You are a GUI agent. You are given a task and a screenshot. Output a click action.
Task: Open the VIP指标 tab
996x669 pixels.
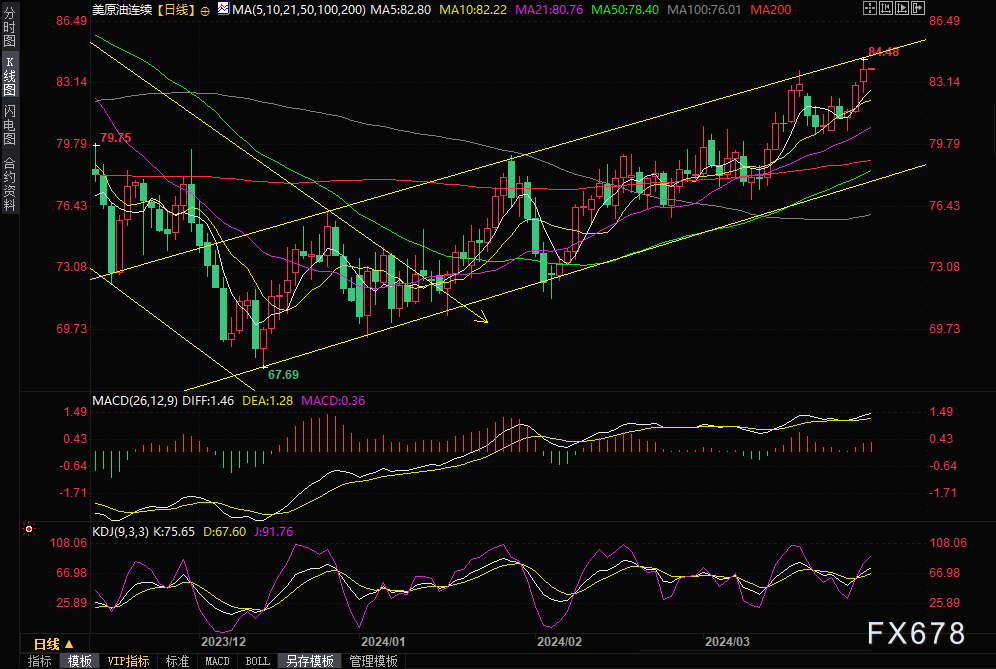pyautogui.click(x=128, y=661)
